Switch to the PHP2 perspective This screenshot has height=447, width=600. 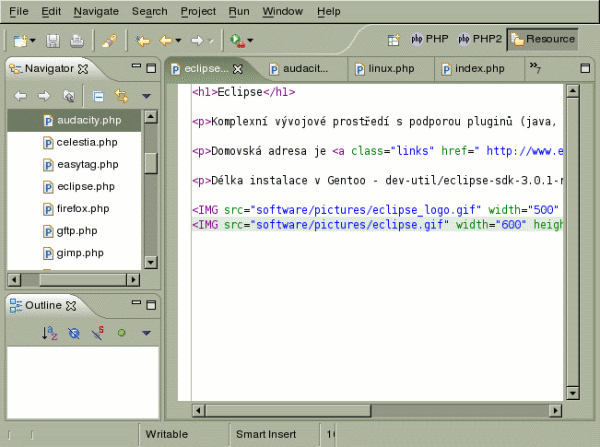tap(479, 39)
